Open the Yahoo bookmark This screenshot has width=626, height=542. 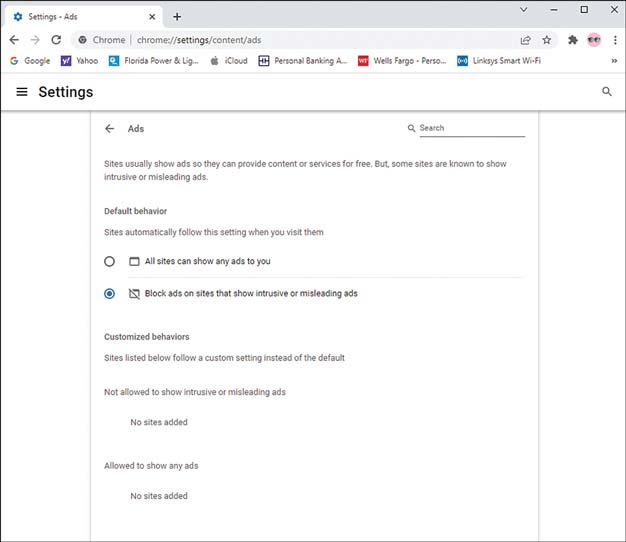[79, 61]
